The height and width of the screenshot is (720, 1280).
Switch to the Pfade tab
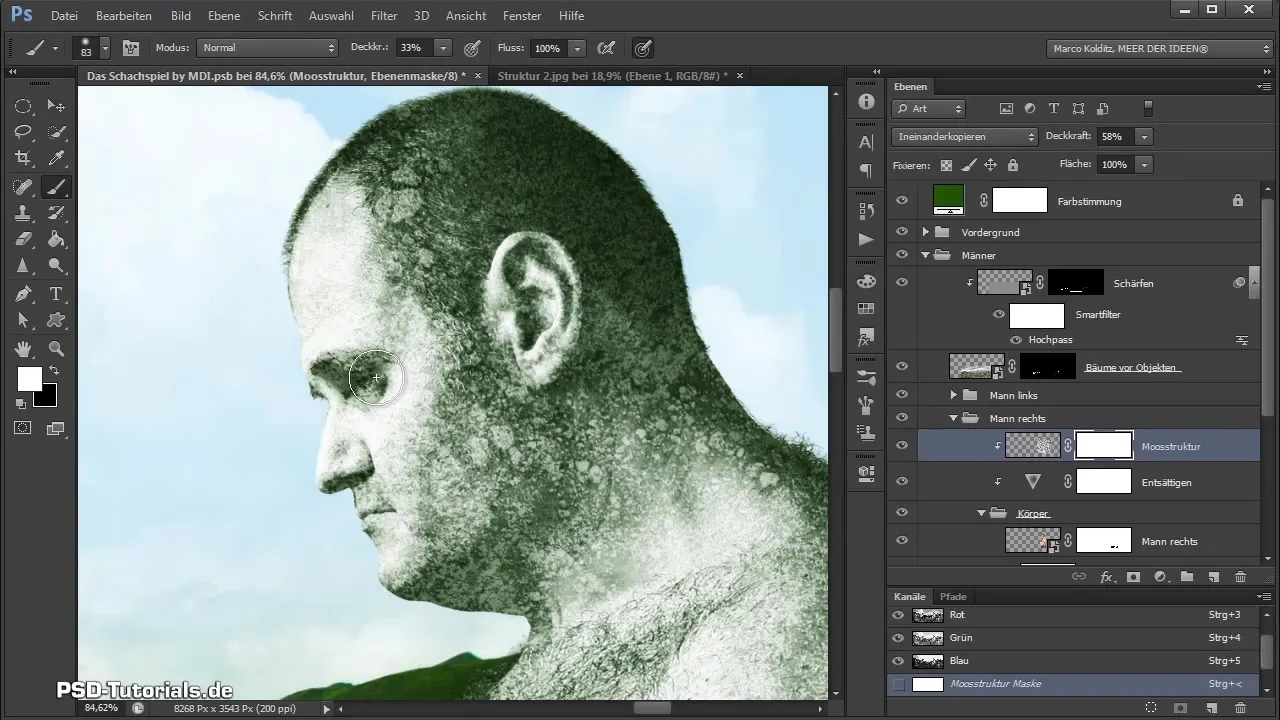pos(952,597)
